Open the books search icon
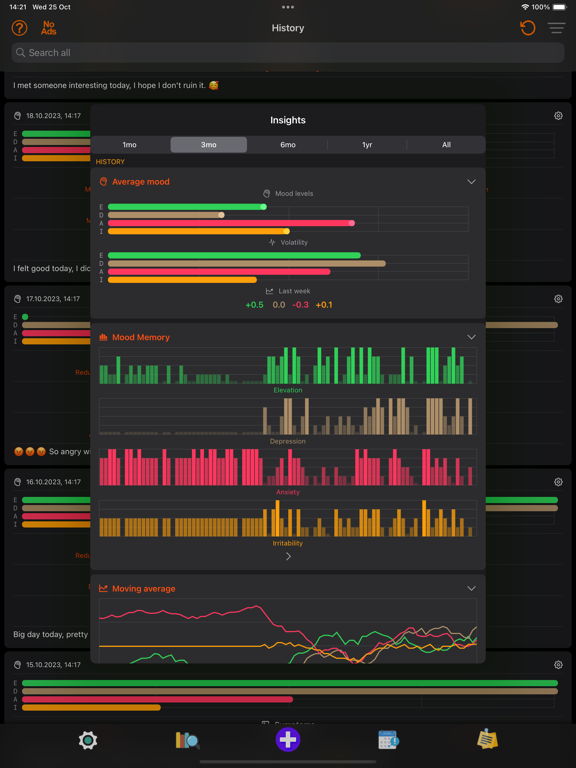Screen dimensions: 576x768 (188, 740)
